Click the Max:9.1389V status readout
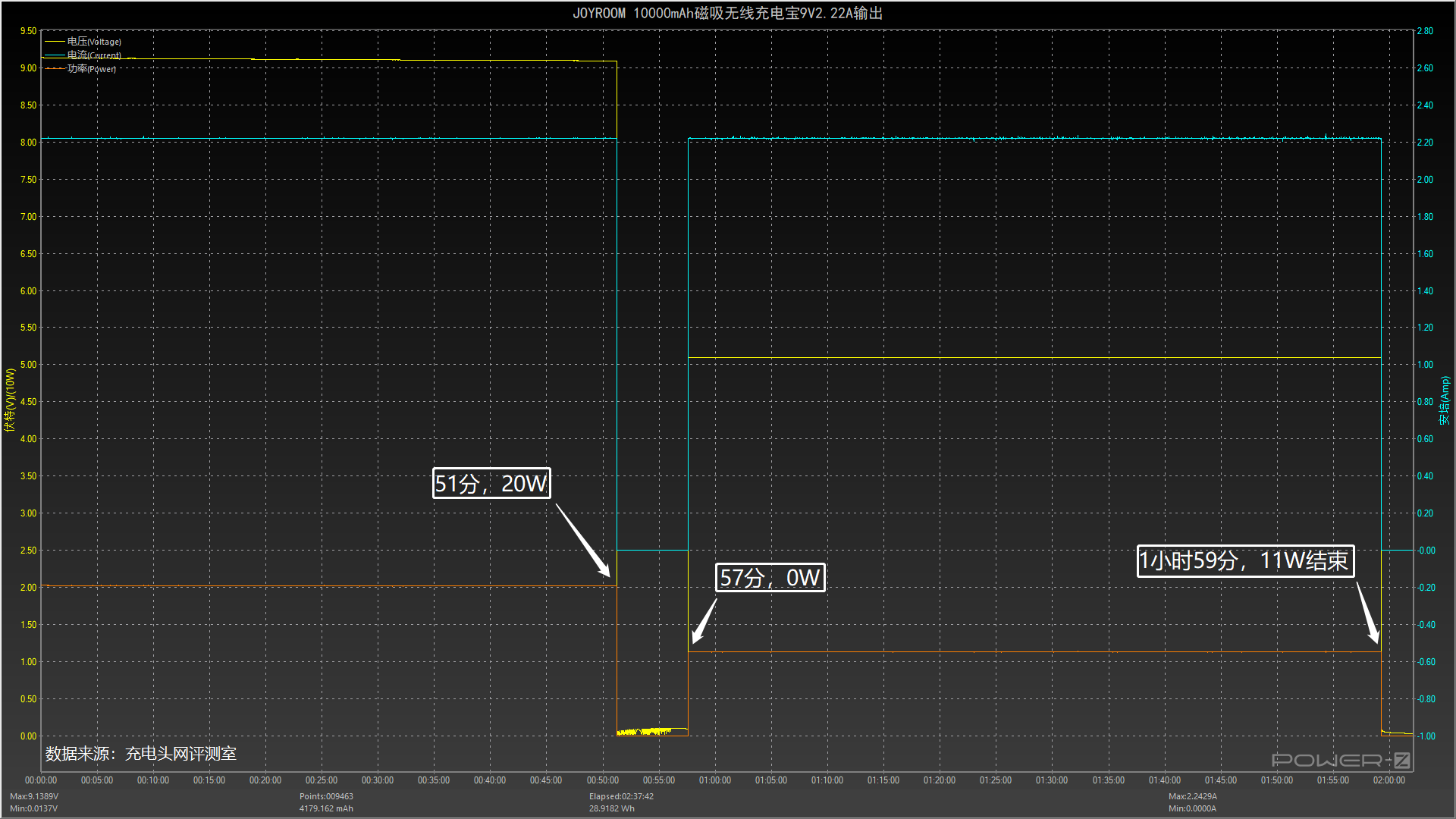The width and height of the screenshot is (1456, 819). (34, 796)
